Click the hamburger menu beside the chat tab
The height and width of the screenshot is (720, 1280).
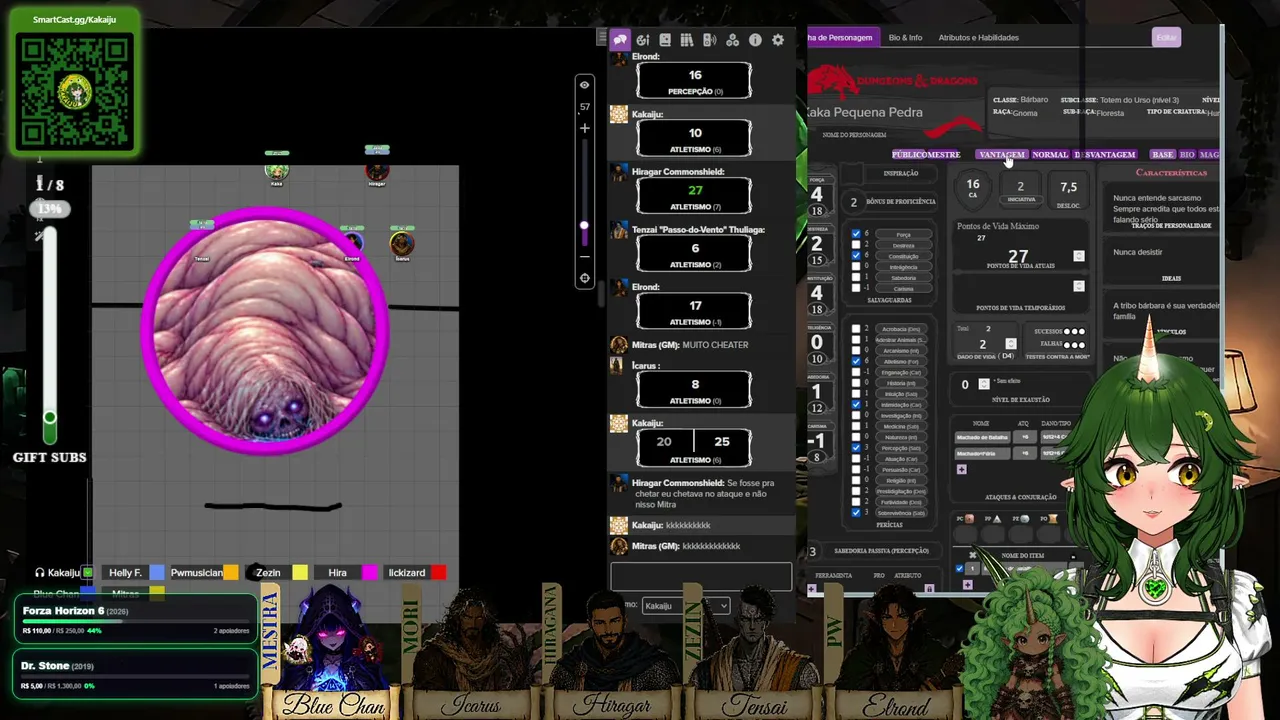click(602, 38)
